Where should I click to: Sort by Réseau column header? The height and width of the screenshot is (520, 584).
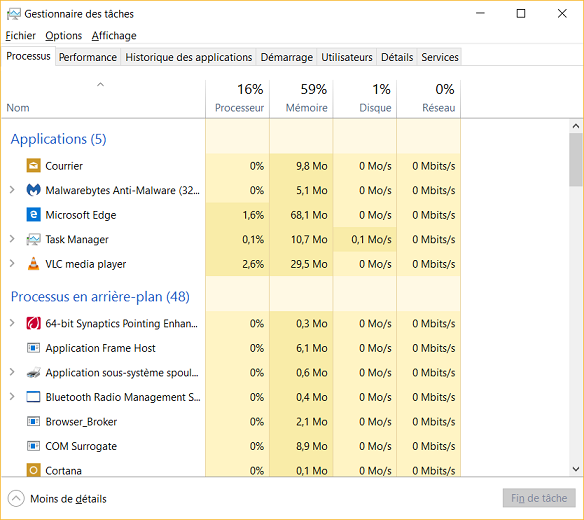tap(429, 99)
